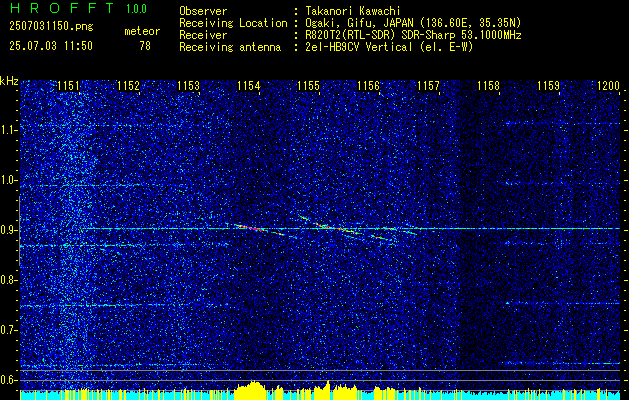Click the 1200 time marker

tap(609, 86)
